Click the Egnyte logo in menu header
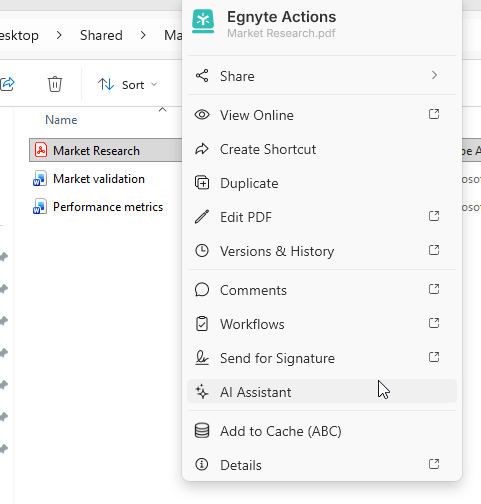 [203, 21]
